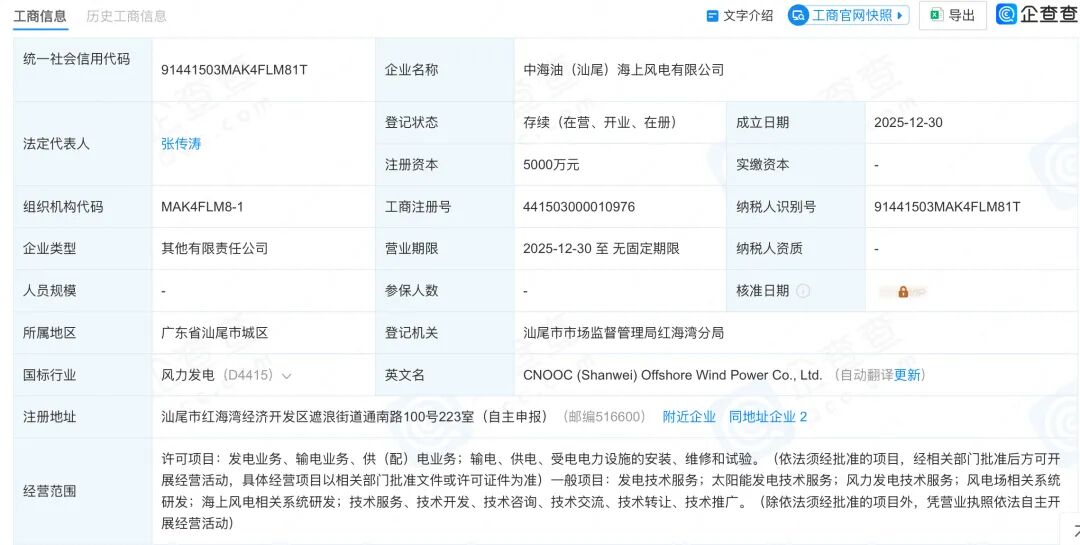Click the 企查查 logo icon
The height and width of the screenshot is (545, 1080).
1006,14
